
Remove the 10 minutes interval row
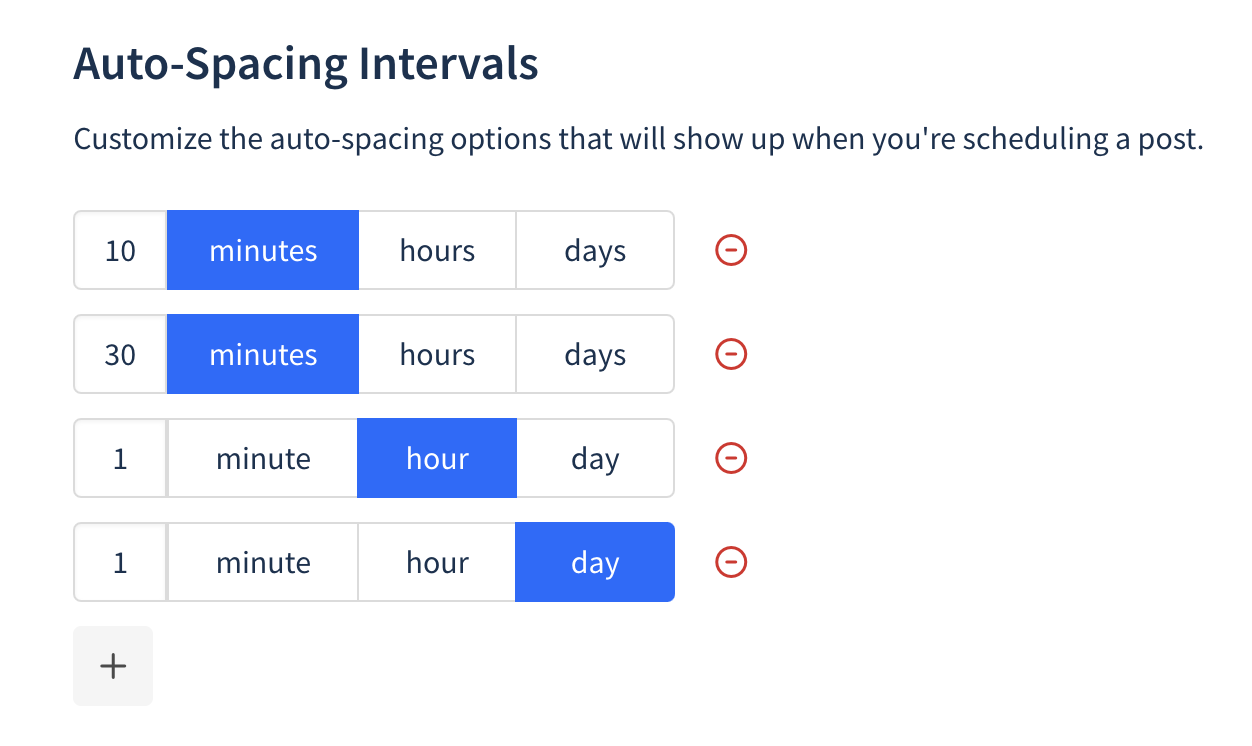point(732,250)
